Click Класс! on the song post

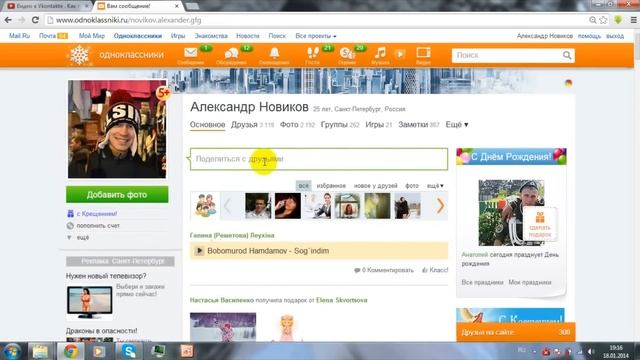[438, 270]
